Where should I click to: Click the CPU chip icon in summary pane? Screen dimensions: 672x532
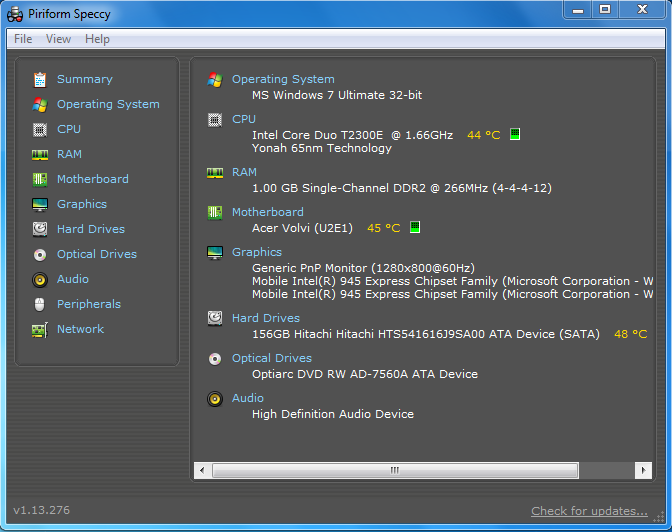point(215,120)
